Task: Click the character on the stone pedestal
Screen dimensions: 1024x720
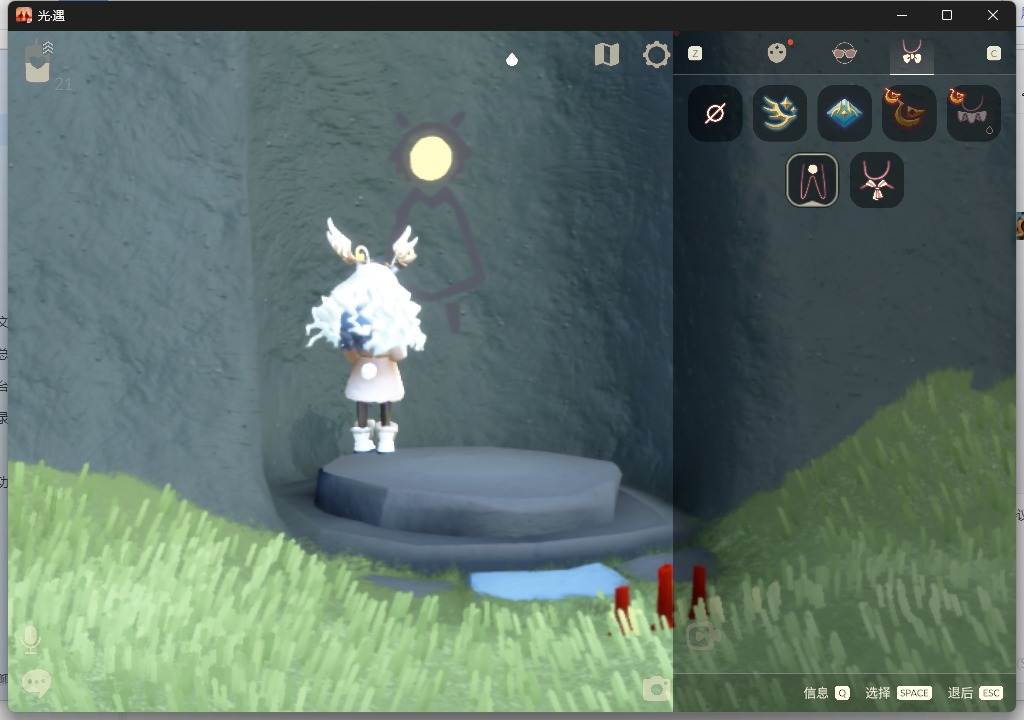Action: pos(369,336)
